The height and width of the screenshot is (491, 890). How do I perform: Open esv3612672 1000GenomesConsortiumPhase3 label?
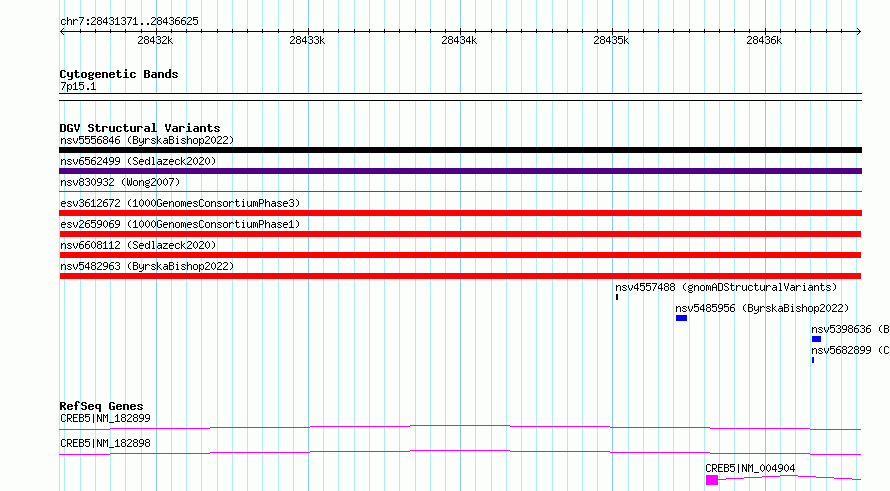click(180, 203)
